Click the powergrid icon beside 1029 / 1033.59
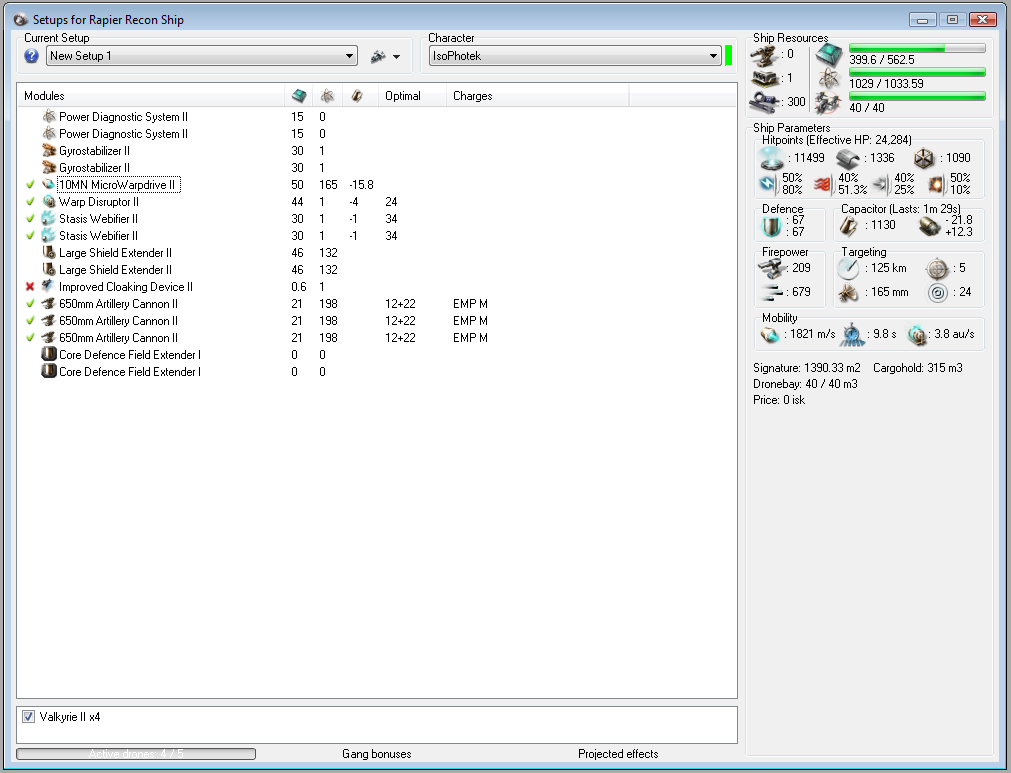Screen dimensions: 1011x773 [x=829, y=79]
